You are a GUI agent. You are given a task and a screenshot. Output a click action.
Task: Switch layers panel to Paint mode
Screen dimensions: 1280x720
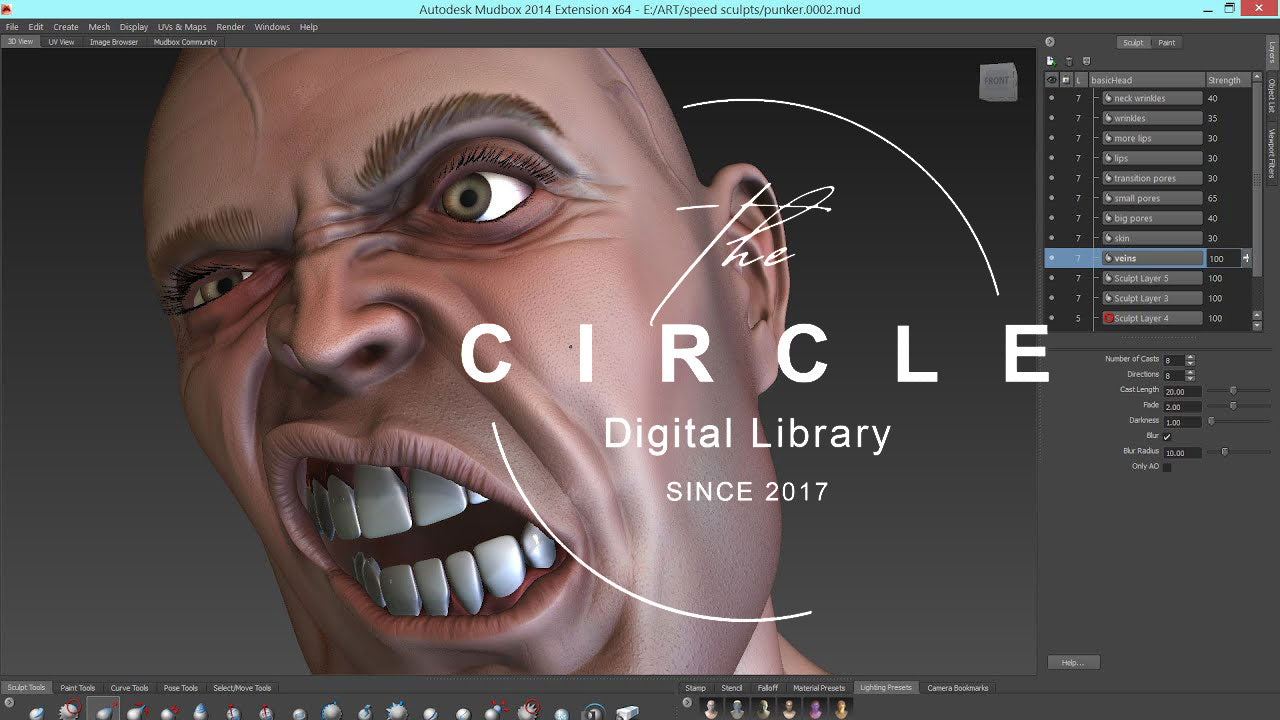1166,43
